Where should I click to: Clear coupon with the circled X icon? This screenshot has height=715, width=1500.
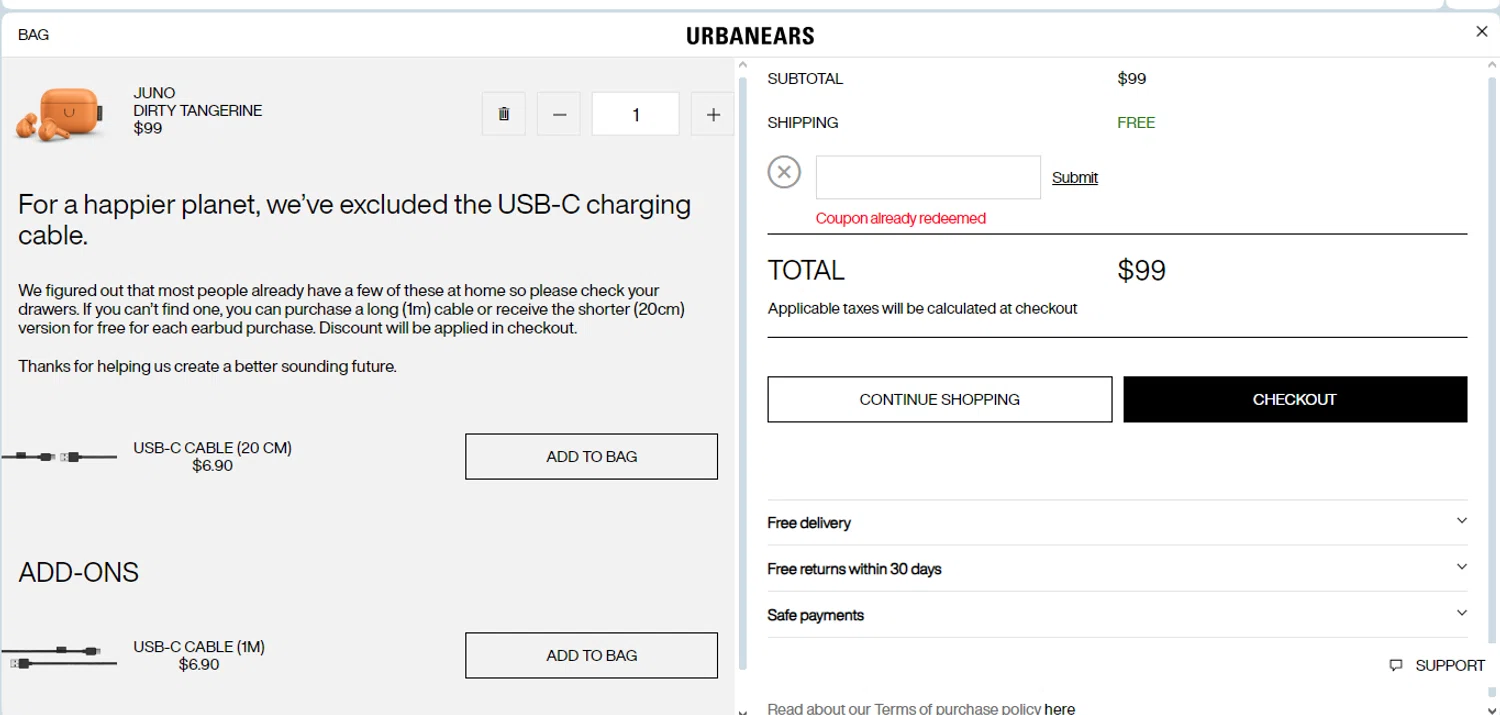coord(785,173)
